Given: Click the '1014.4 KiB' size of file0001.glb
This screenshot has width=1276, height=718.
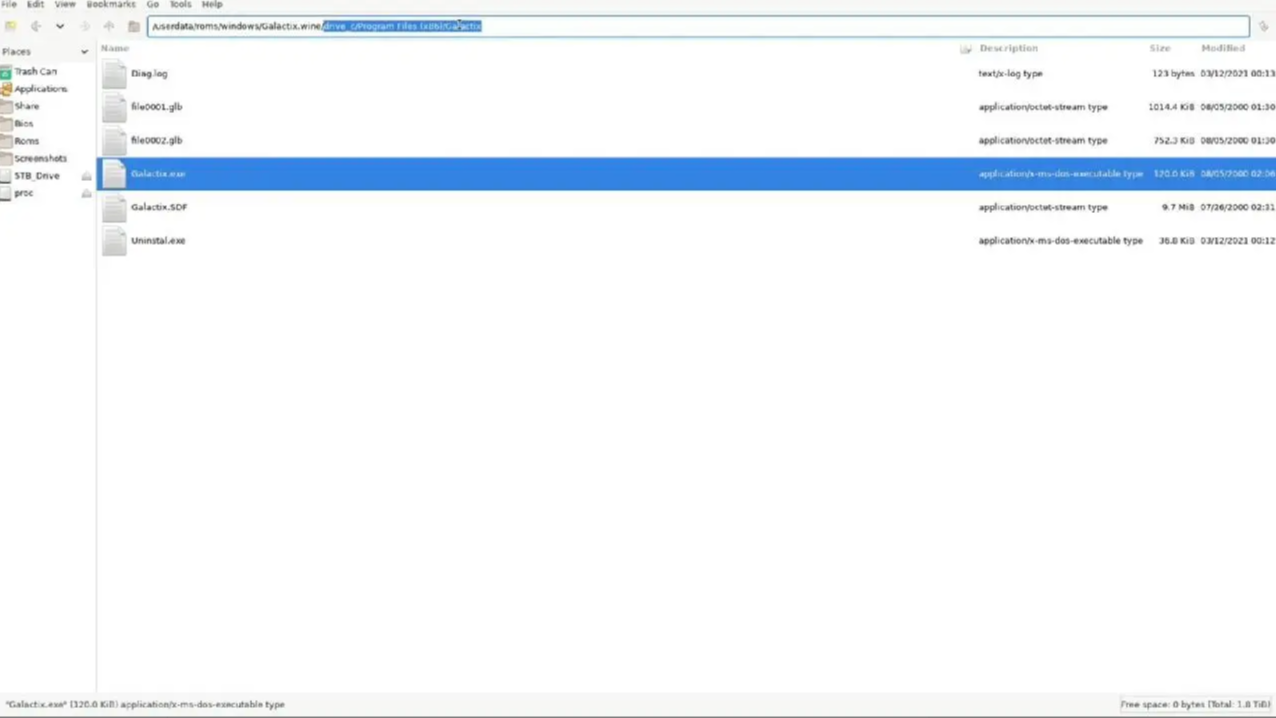Looking at the screenshot, I should tap(1171, 107).
